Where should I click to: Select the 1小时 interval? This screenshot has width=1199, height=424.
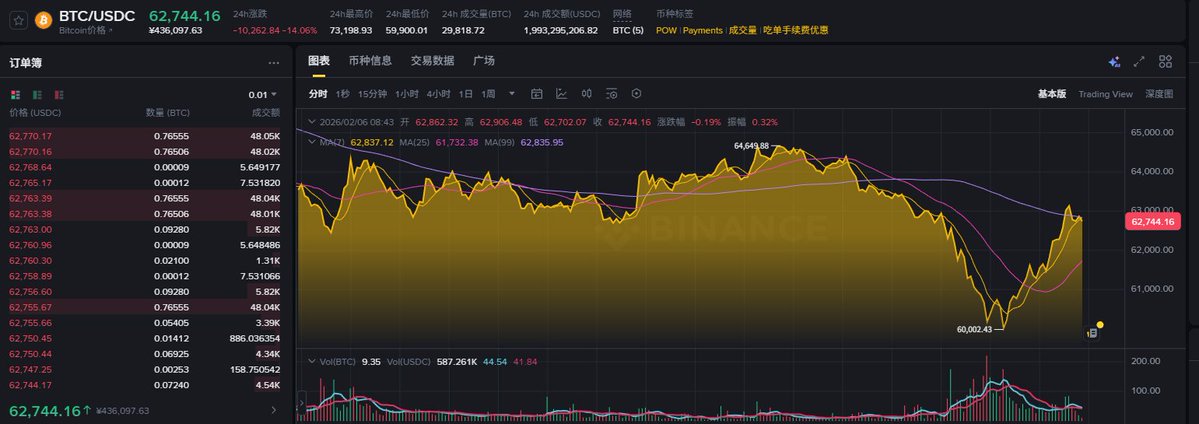coord(407,94)
